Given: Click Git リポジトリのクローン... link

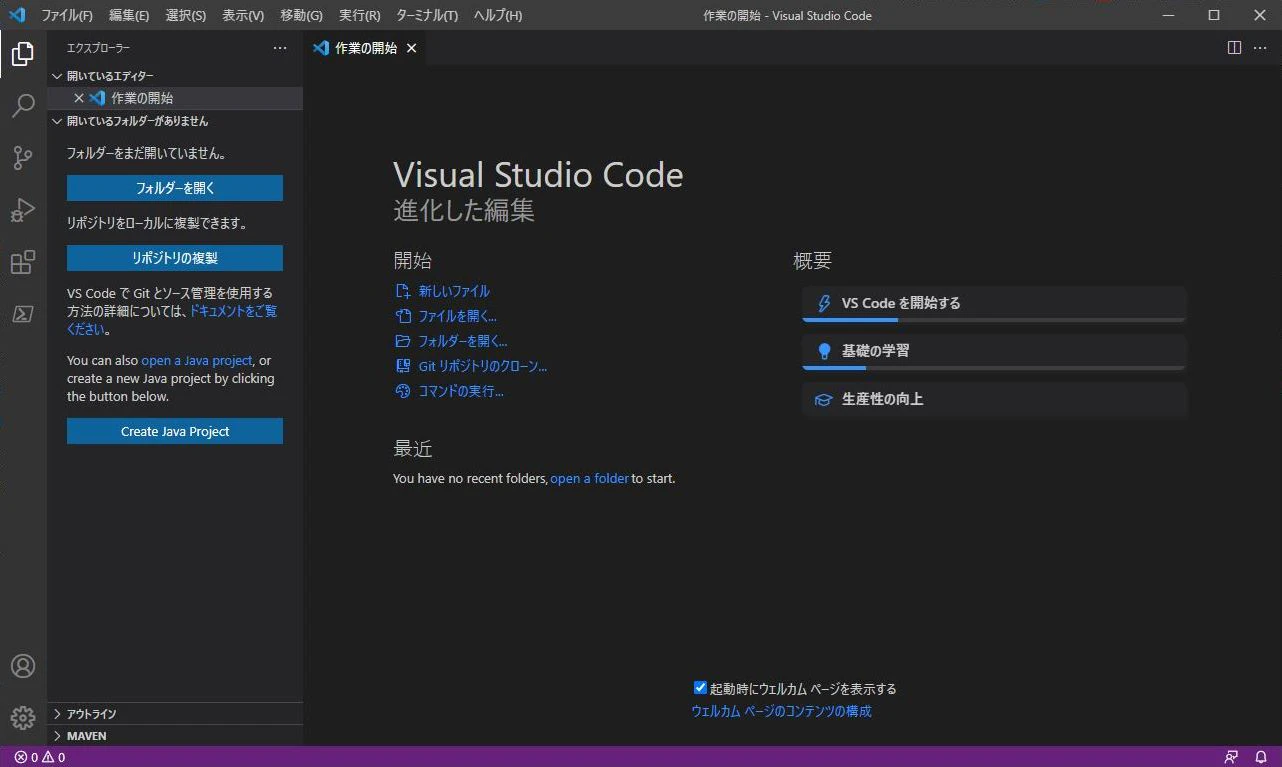Looking at the screenshot, I should [x=482, y=366].
